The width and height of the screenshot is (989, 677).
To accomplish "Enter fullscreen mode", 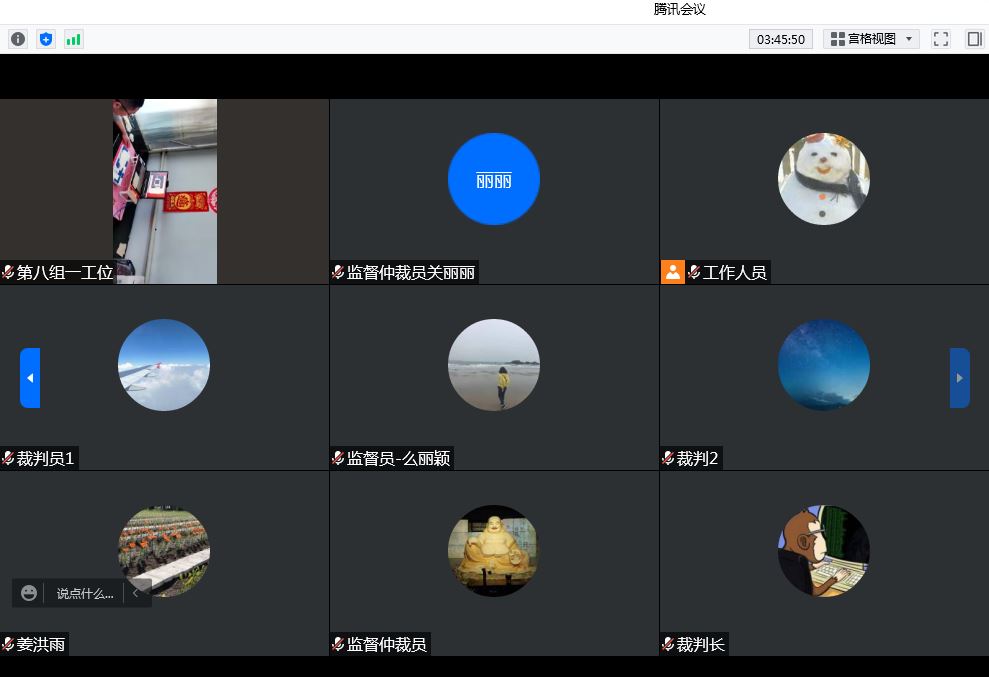I will 940,39.
